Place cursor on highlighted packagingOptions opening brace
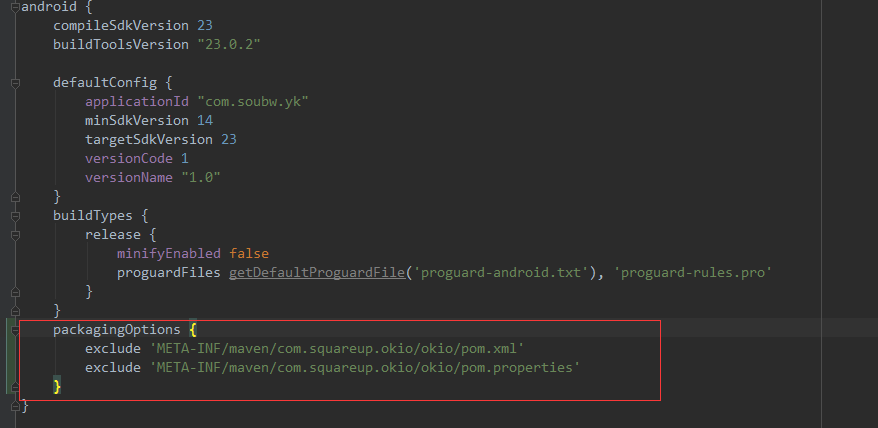Image resolution: width=878 pixels, height=428 pixels. (x=193, y=329)
